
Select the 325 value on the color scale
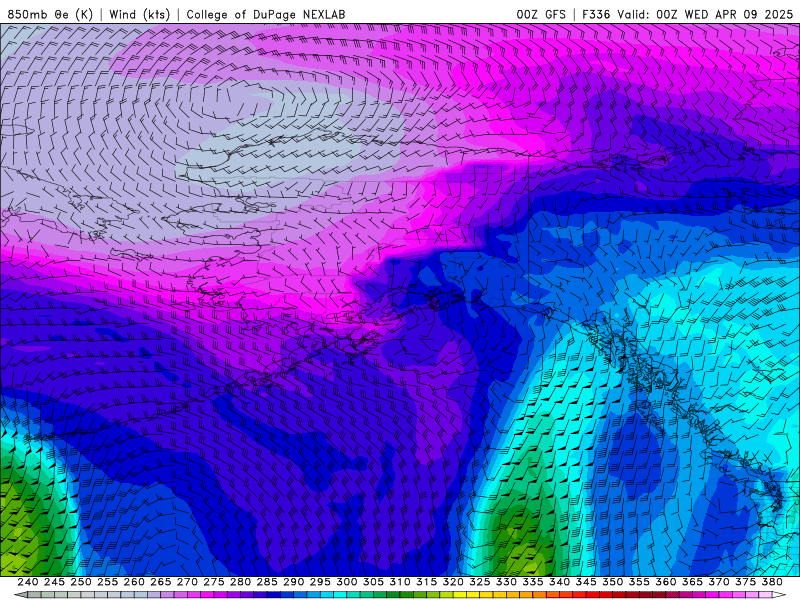(x=480, y=582)
